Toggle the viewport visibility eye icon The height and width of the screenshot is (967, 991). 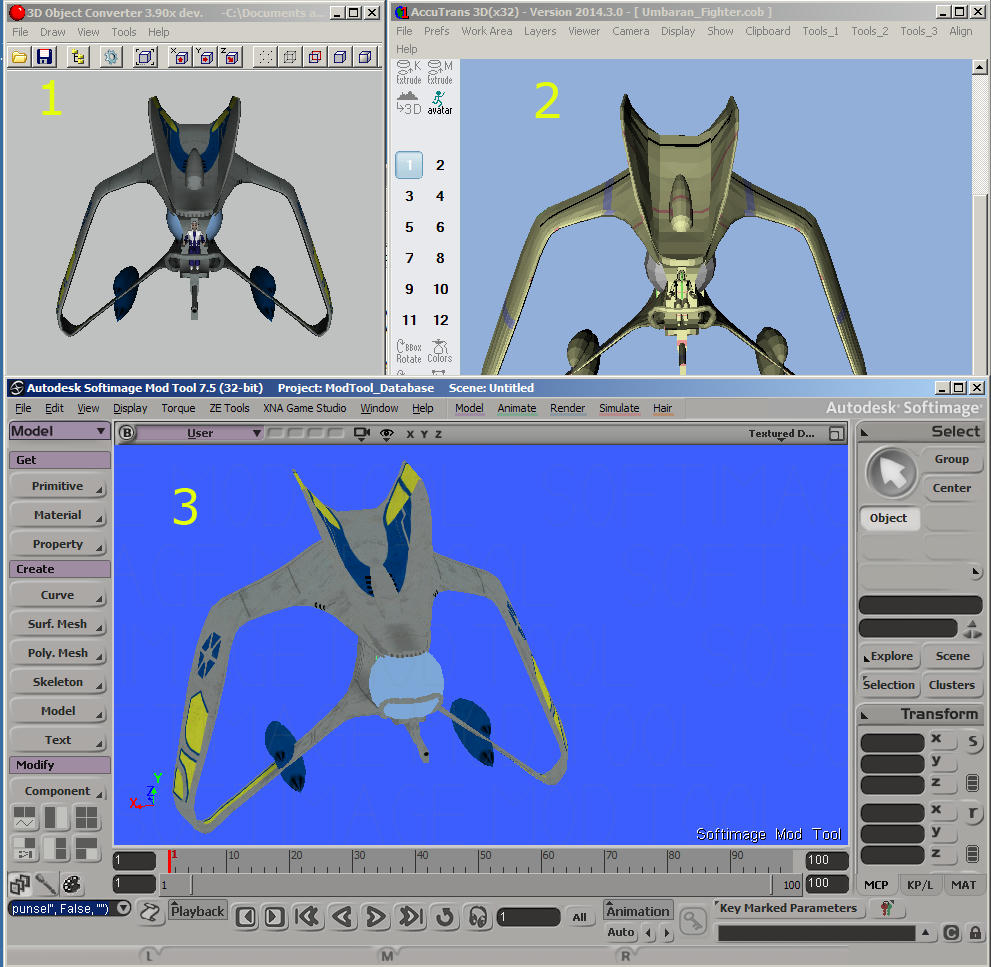387,434
